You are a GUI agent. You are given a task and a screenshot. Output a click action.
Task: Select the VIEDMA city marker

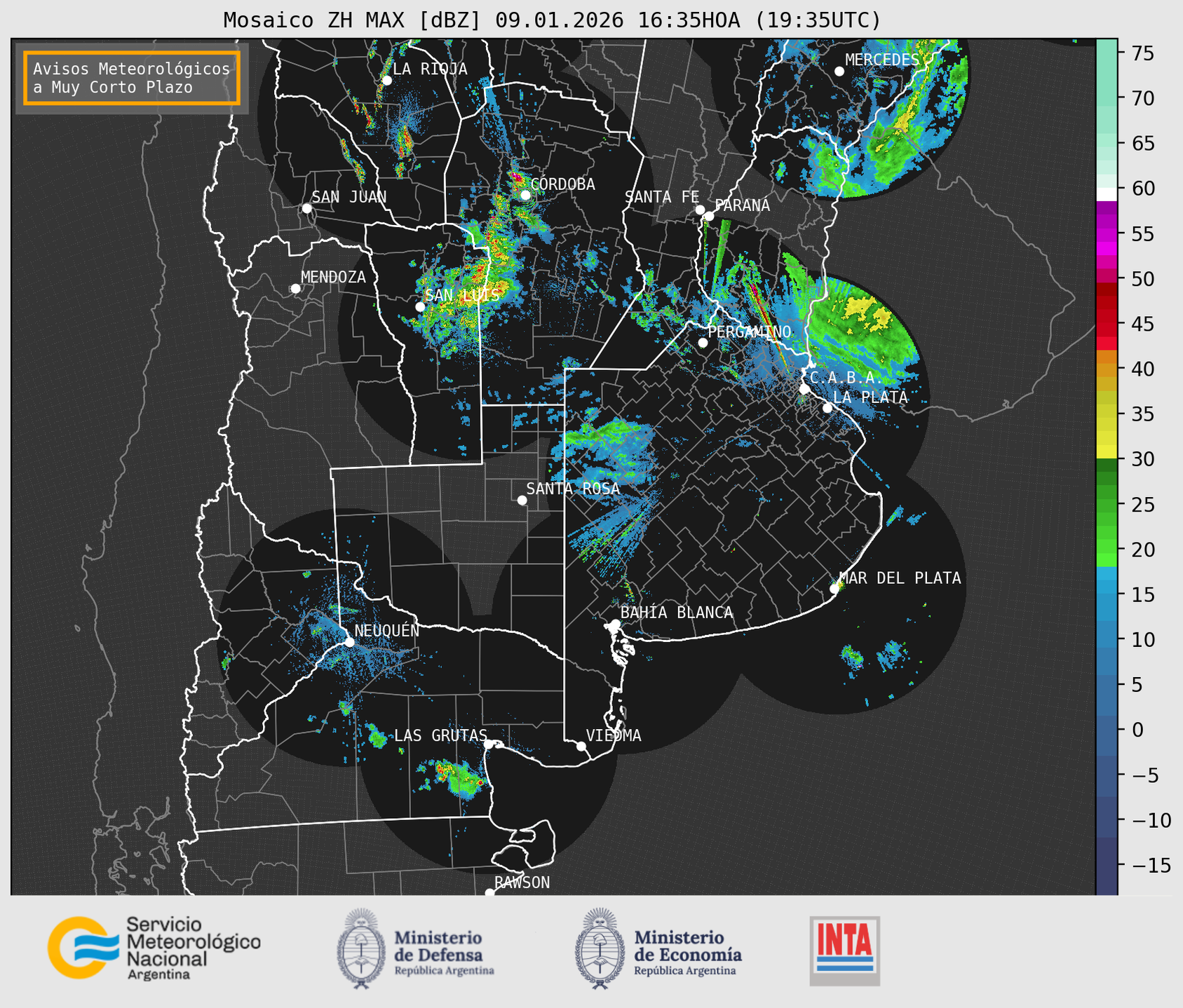581,746
